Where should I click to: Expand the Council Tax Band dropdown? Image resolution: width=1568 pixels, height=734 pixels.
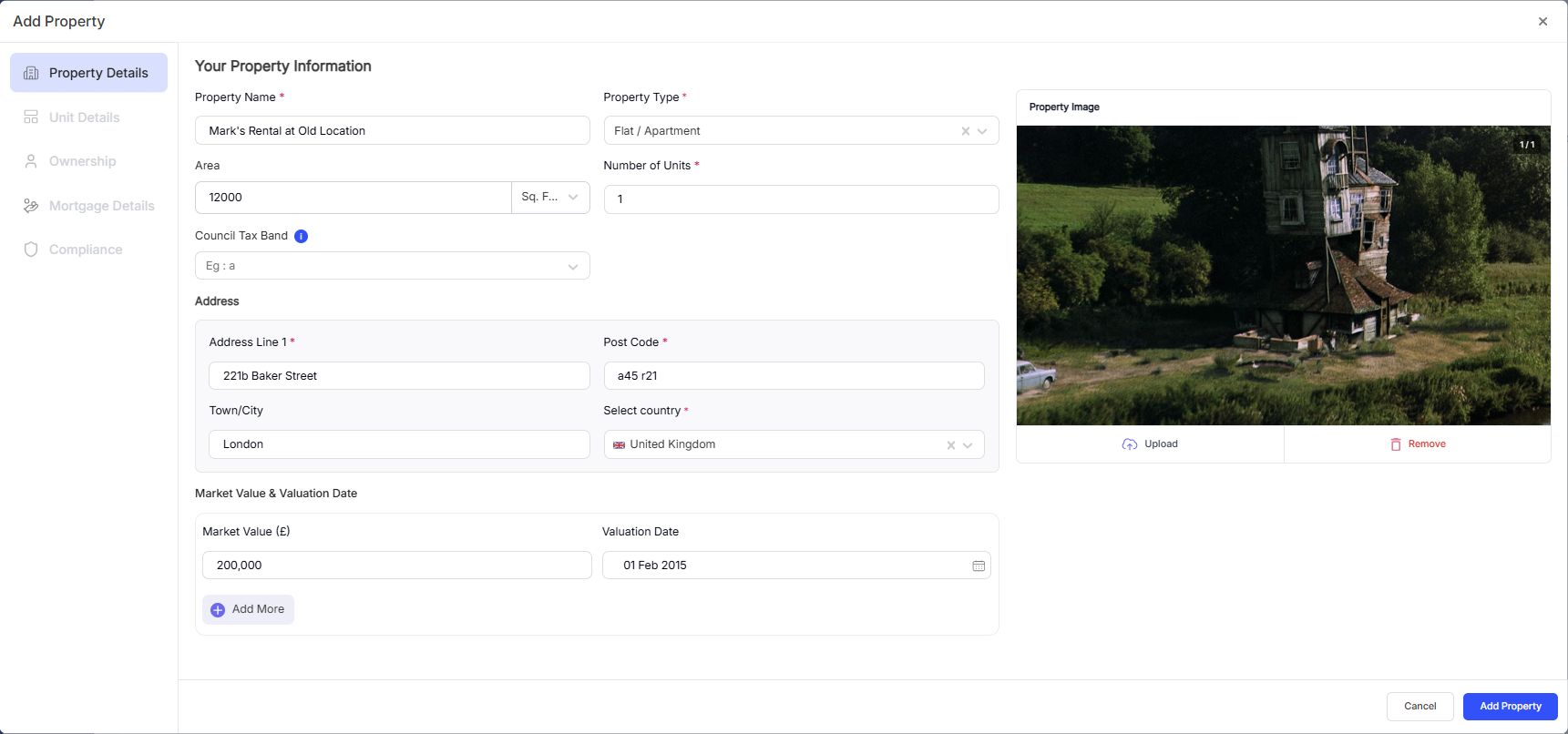point(572,267)
